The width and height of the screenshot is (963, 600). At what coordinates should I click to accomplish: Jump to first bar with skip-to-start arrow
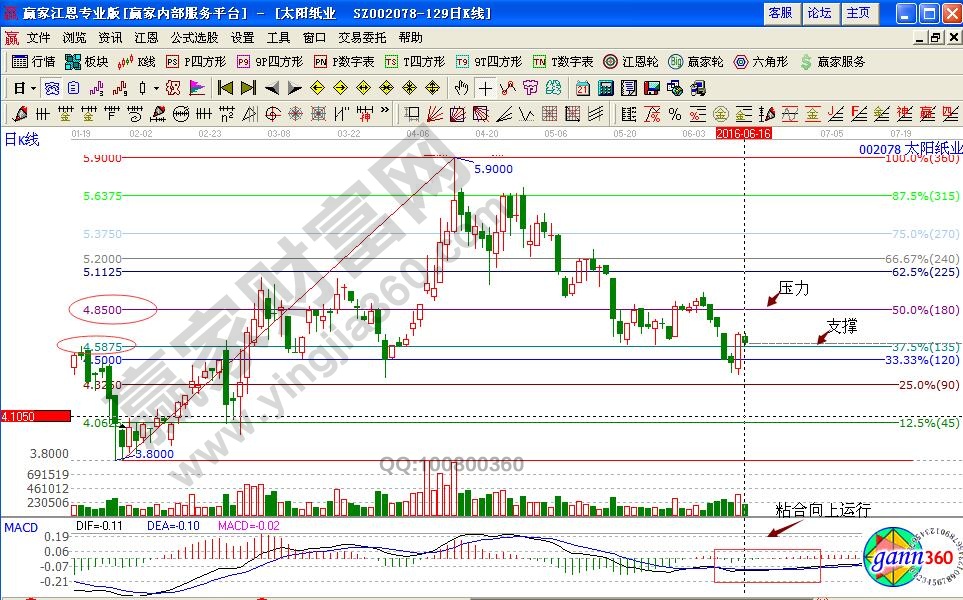pos(225,87)
